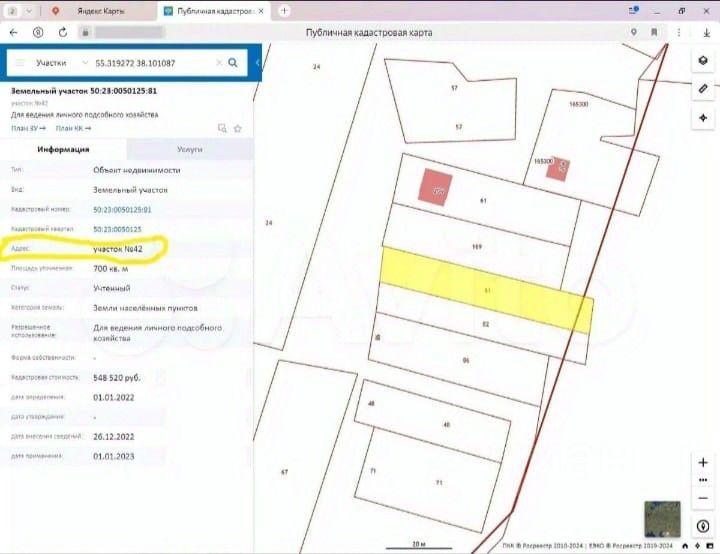
Task: Select the yellow highlighted parcel 81
Action: [487, 290]
